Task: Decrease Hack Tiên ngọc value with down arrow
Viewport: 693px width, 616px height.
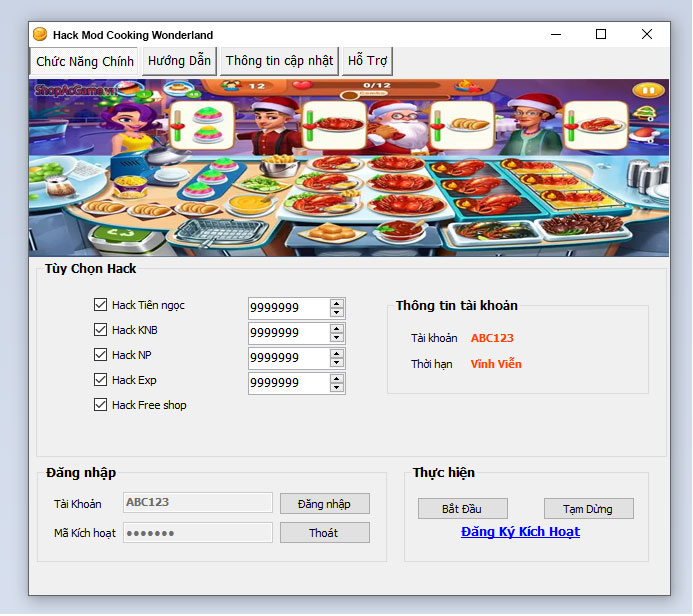Action: click(337, 312)
